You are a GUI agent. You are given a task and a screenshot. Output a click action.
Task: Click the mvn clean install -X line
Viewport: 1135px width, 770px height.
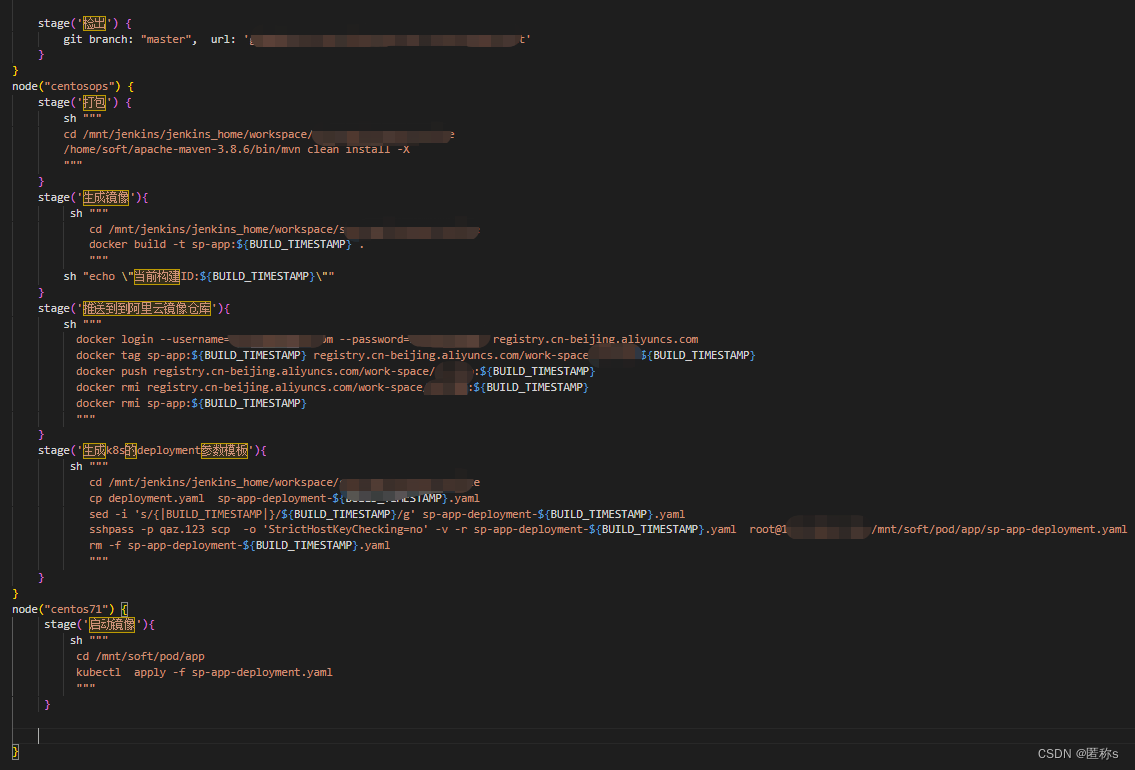point(236,149)
